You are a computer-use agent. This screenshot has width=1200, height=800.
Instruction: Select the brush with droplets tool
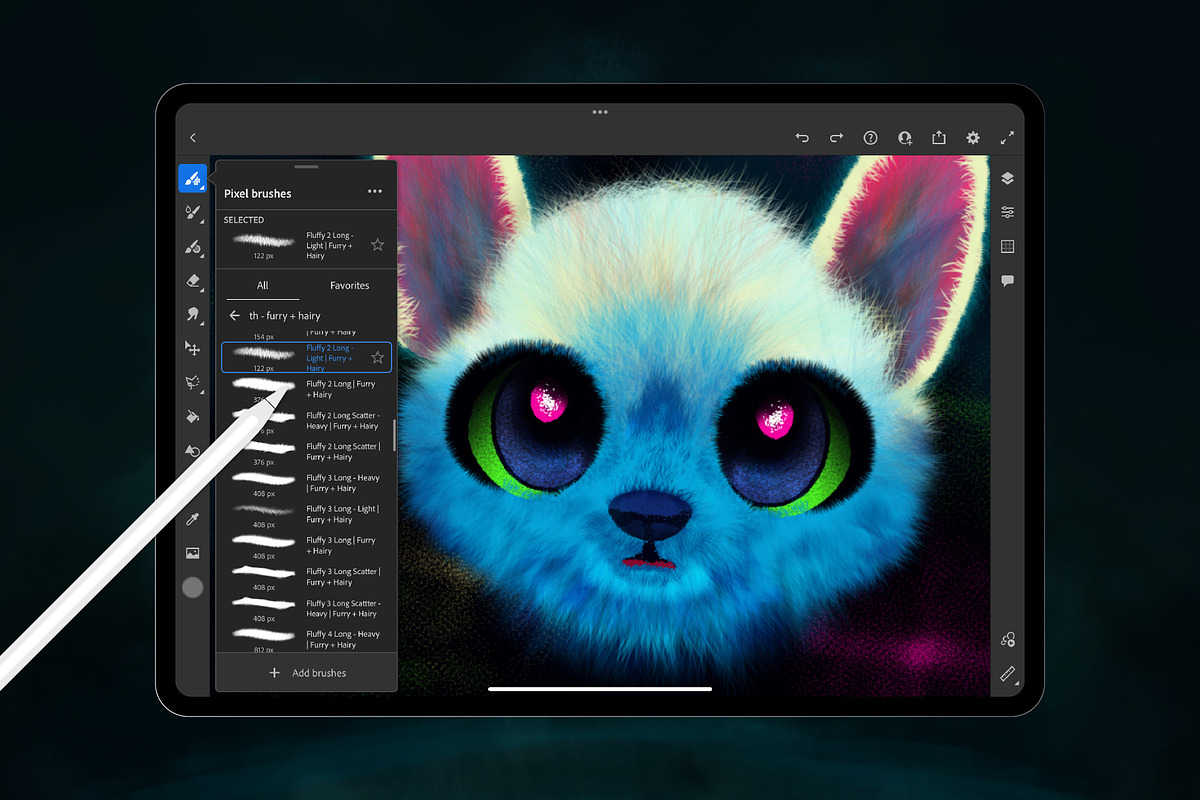click(193, 213)
